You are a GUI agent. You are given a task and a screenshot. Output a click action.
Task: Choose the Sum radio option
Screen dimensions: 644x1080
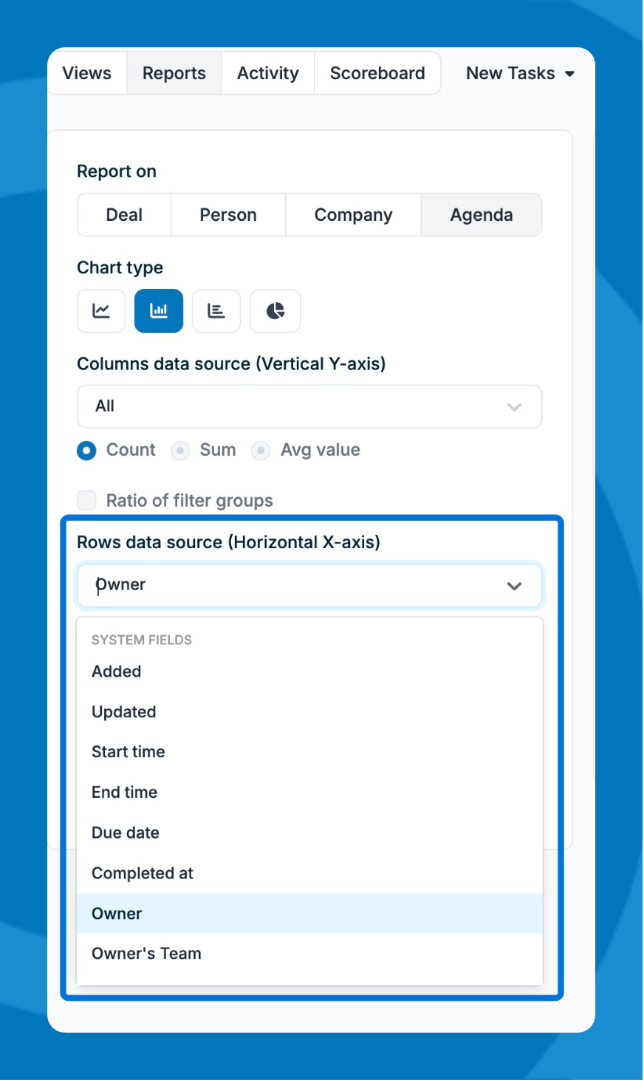click(180, 450)
